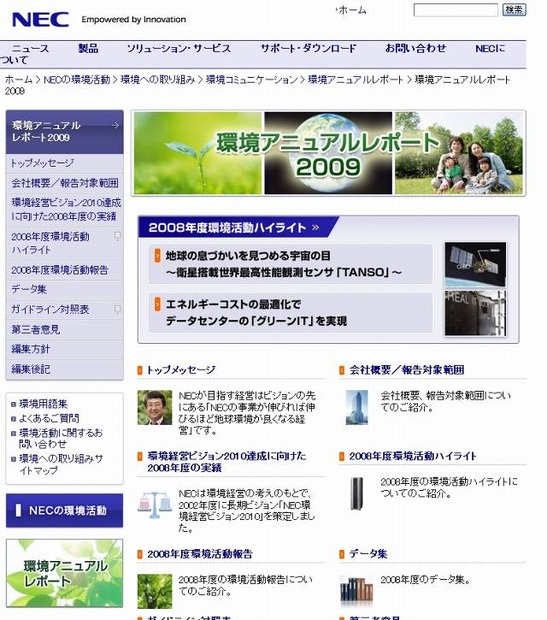Screen dimensions: 547x620
Task: Open 環境用語集 link
Action: tap(43, 404)
